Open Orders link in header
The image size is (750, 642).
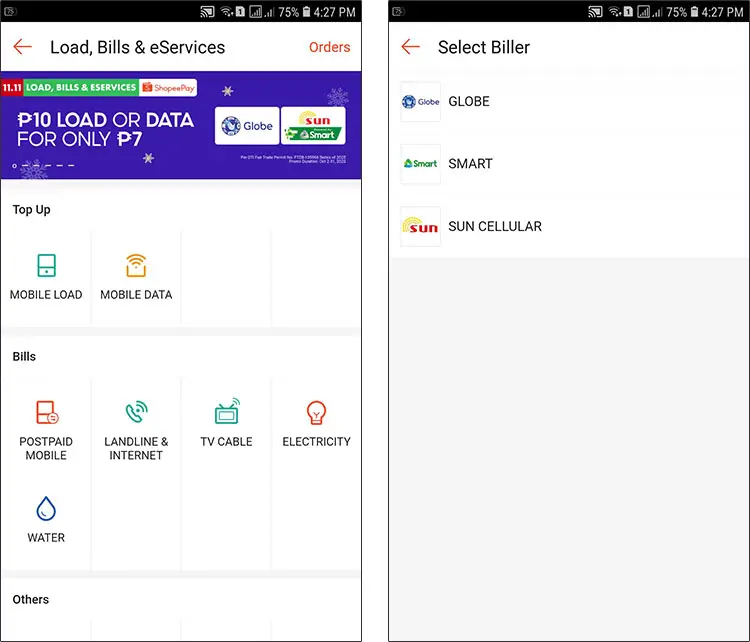click(x=329, y=47)
